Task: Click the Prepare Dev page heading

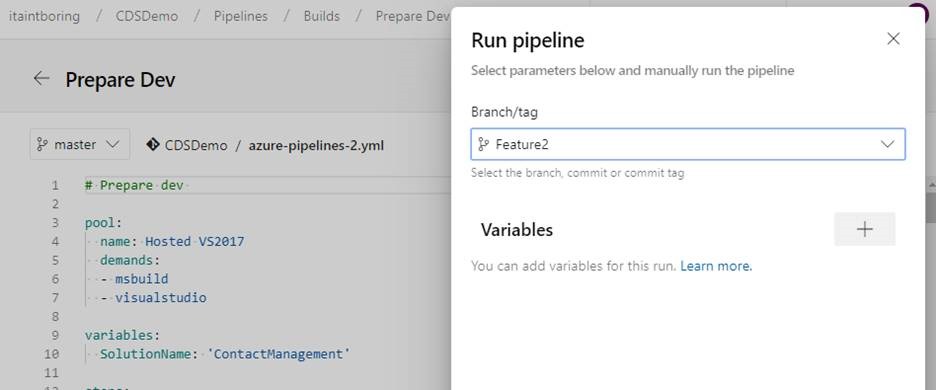Action: (x=120, y=79)
